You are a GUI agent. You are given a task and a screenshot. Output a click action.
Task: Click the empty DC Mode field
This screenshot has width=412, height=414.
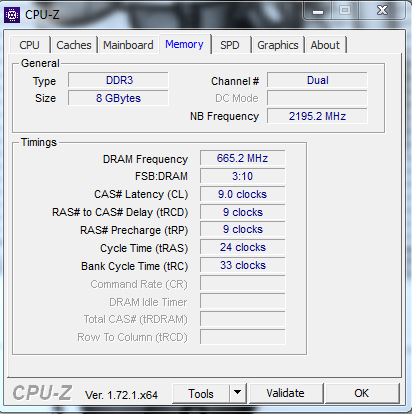[x=317, y=98]
